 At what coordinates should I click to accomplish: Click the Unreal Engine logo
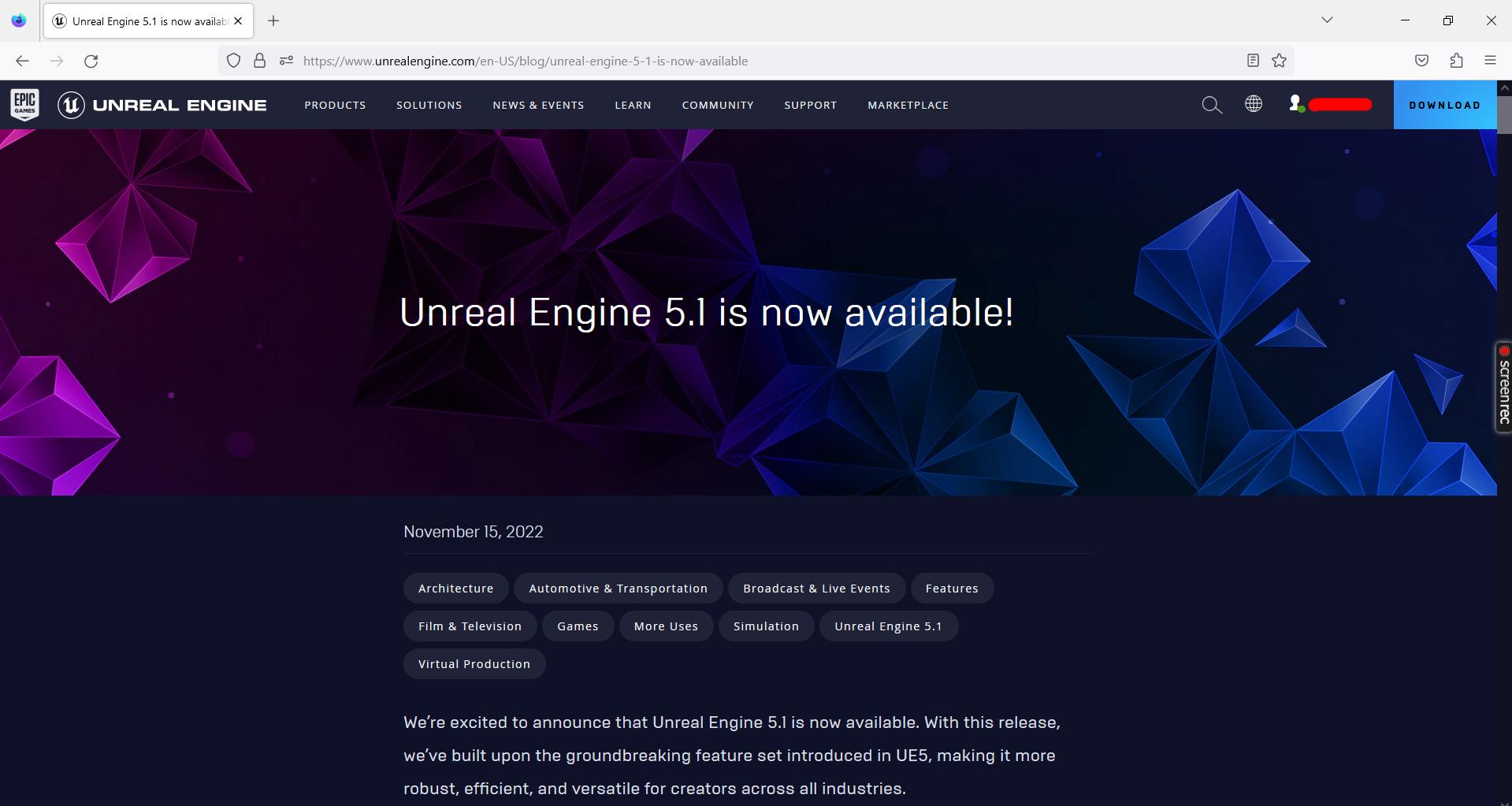point(162,104)
